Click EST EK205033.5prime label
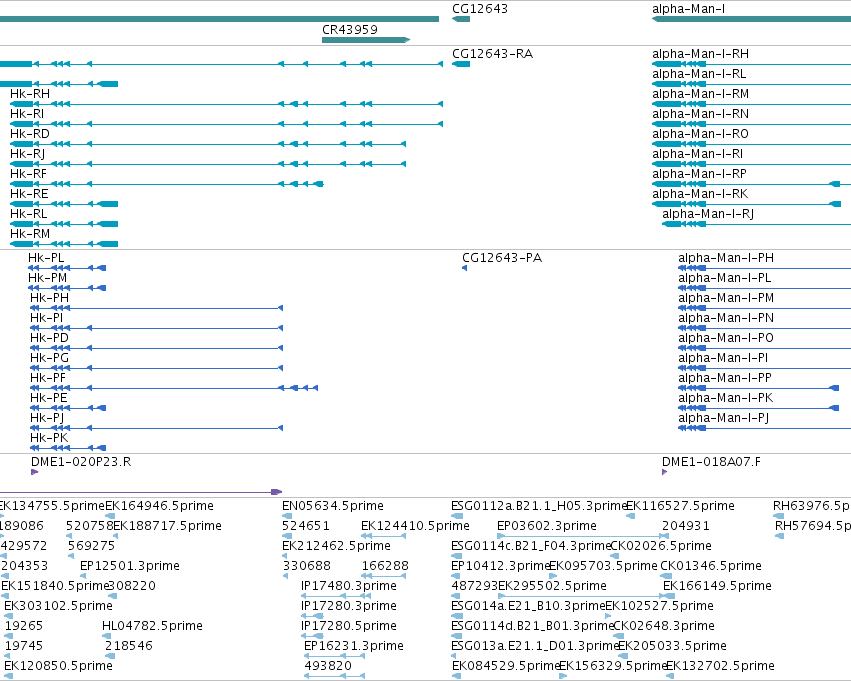This screenshot has width=851, height=681. tap(672, 647)
